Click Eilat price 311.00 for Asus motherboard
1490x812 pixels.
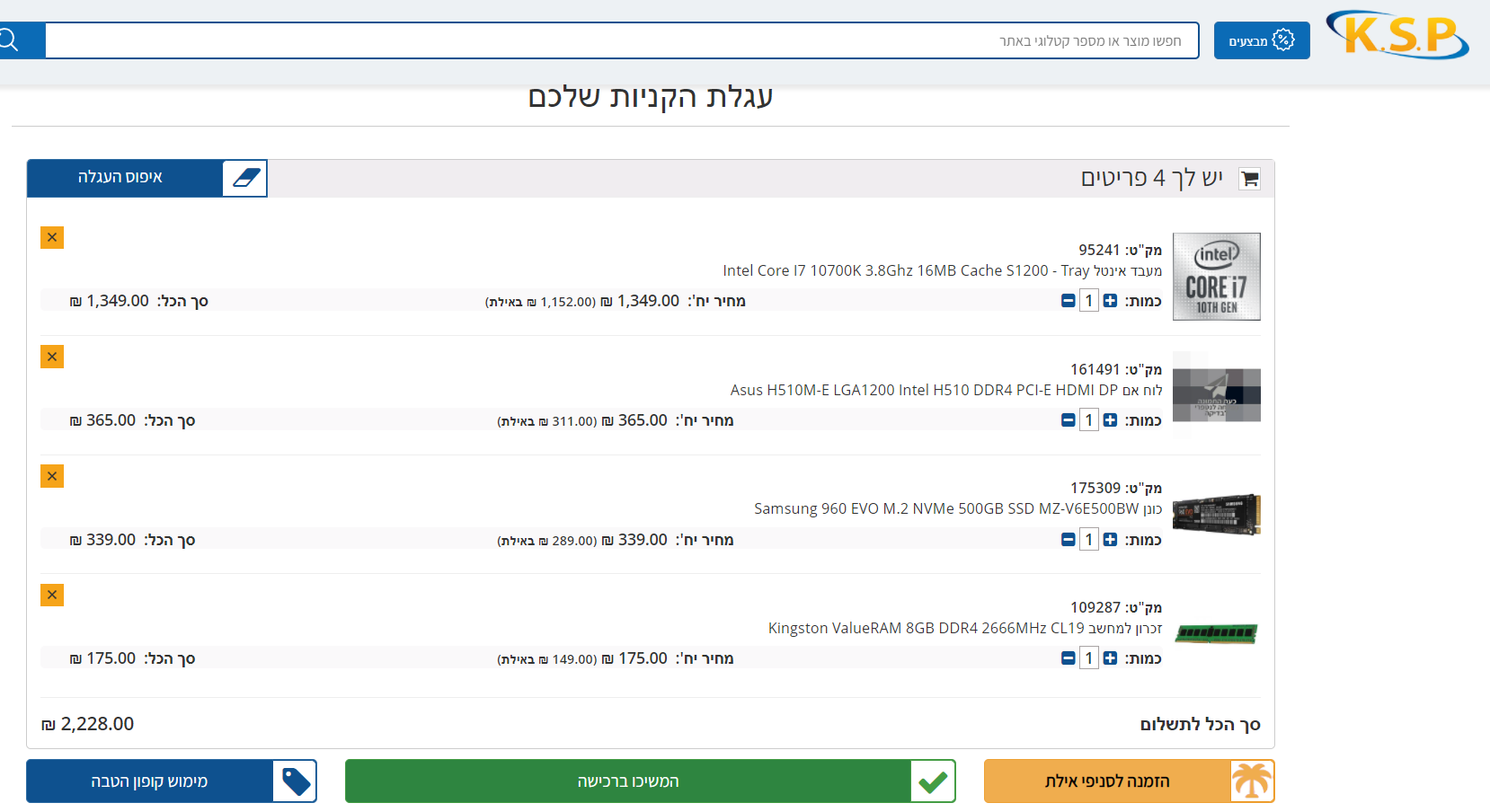point(547,421)
